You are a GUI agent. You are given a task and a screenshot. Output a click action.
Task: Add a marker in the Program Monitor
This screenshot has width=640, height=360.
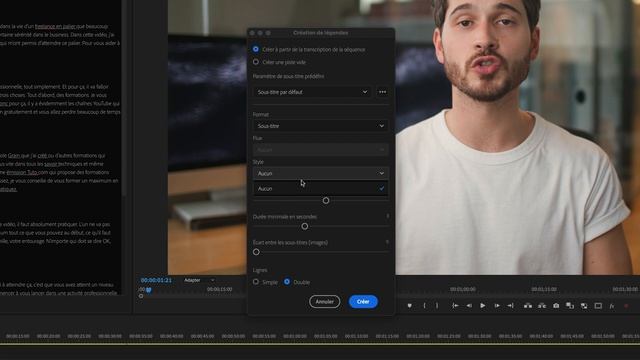pyautogui.click(x=409, y=306)
